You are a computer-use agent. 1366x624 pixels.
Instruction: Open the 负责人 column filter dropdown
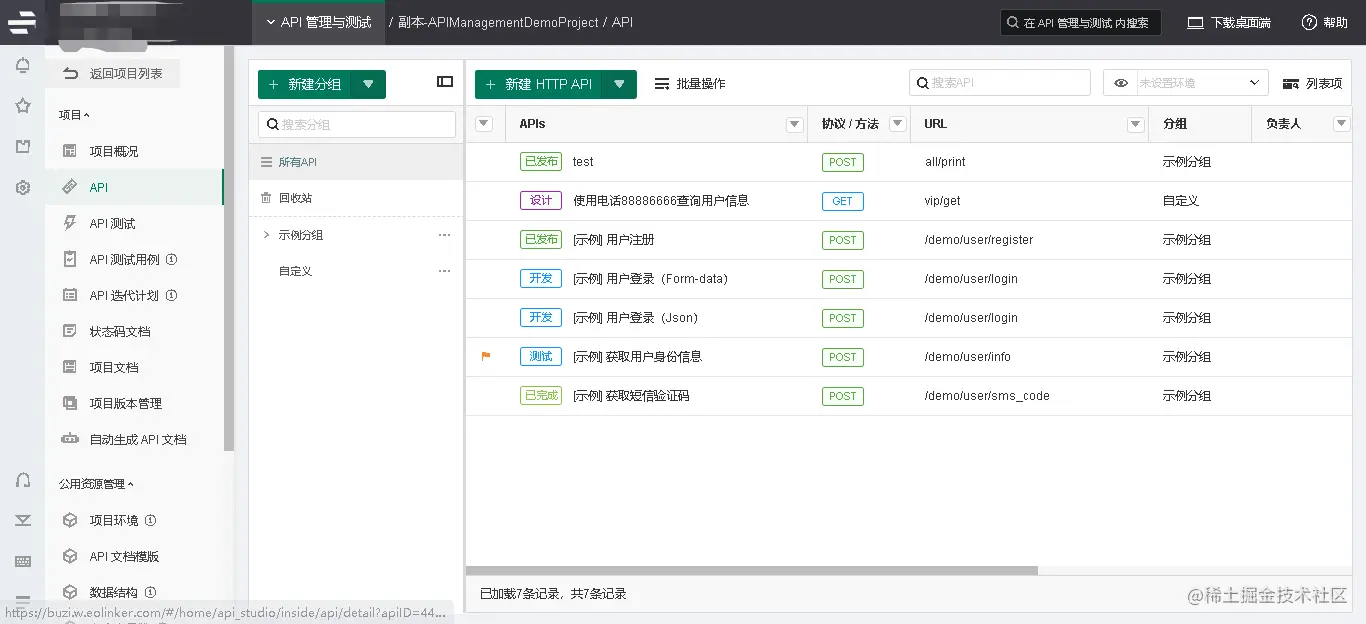click(x=1342, y=124)
